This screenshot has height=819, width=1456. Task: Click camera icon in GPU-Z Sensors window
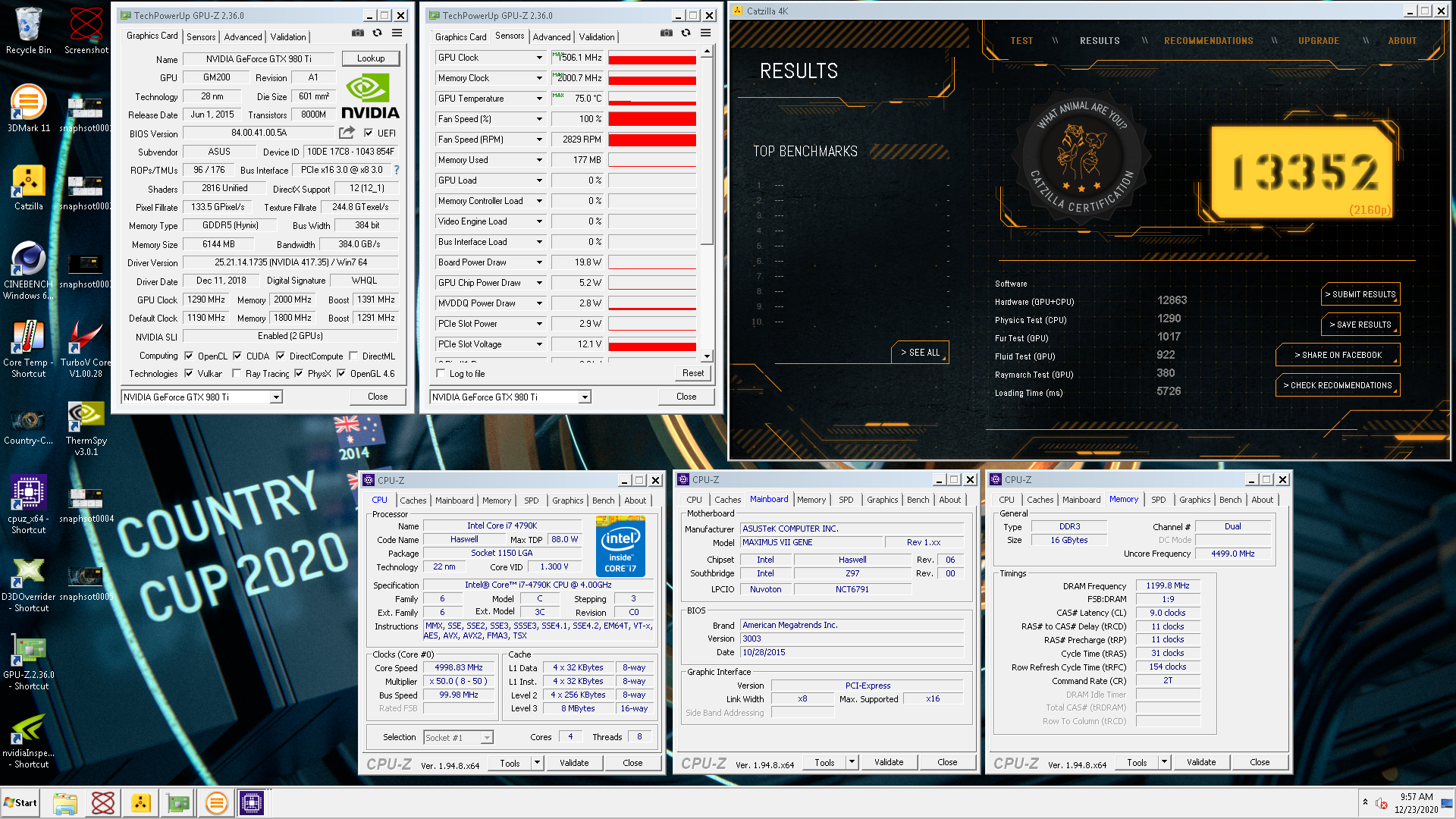click(x=666, y=33)
